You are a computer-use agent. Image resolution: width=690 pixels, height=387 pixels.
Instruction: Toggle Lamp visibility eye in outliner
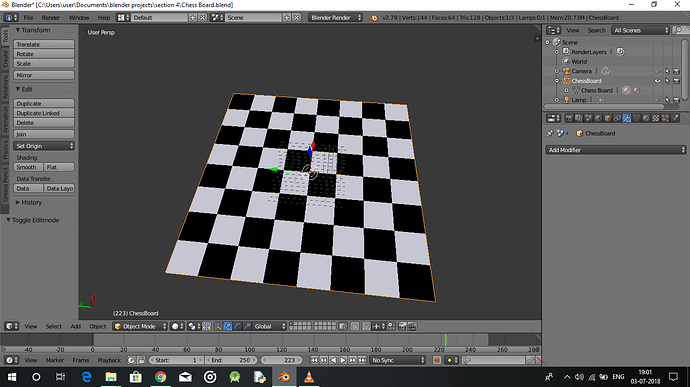point(657,100)
